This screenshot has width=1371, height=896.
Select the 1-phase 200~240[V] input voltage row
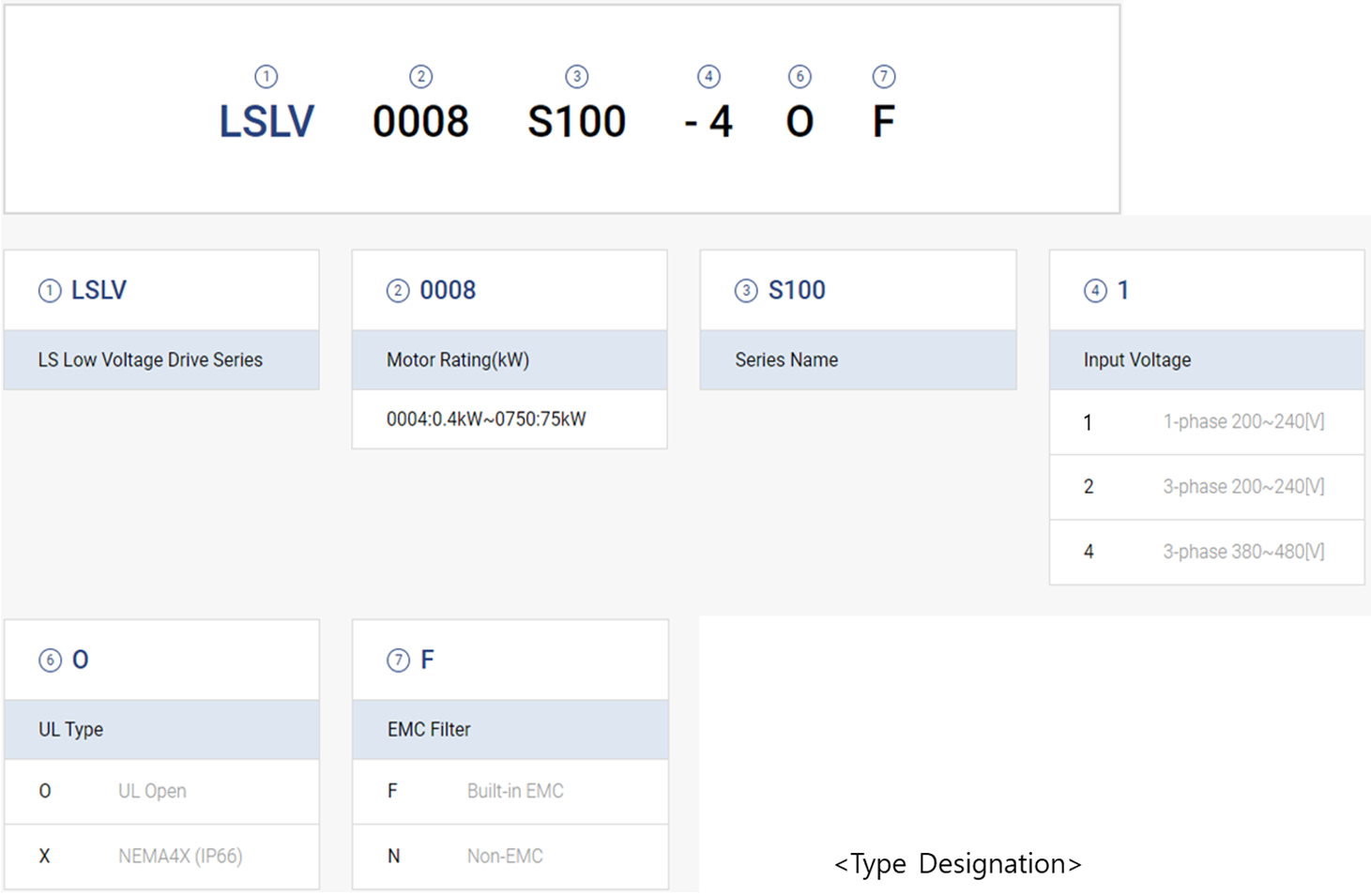point(1206,422)
